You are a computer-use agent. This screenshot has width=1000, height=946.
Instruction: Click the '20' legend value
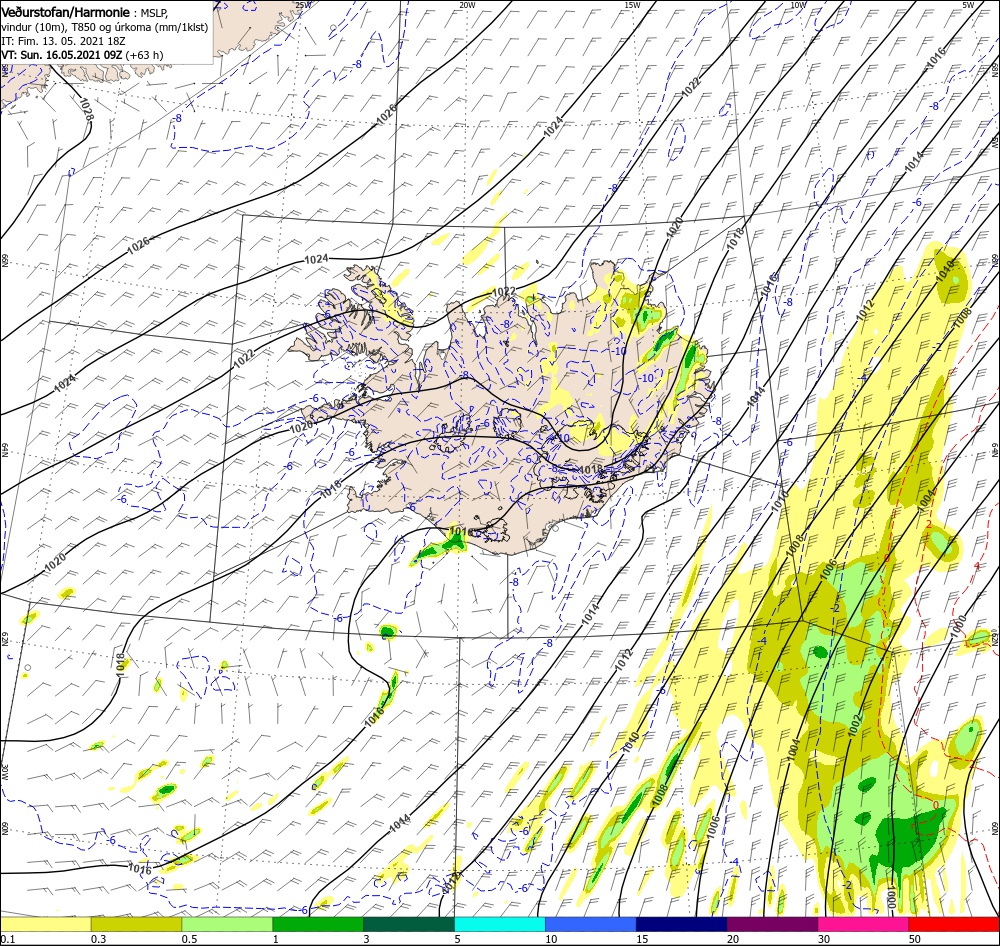(x=733, y=939)
